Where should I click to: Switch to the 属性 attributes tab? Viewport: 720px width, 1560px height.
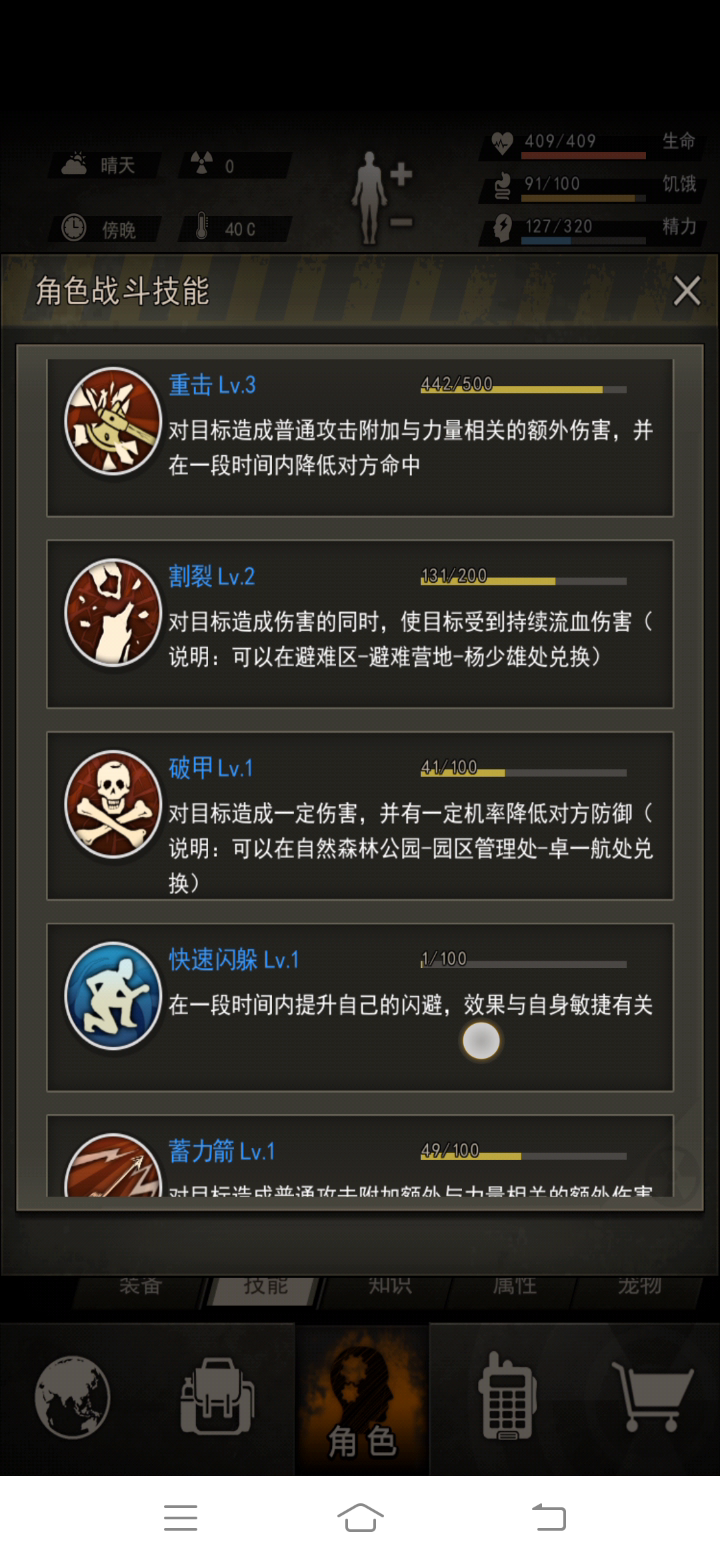515,1286
